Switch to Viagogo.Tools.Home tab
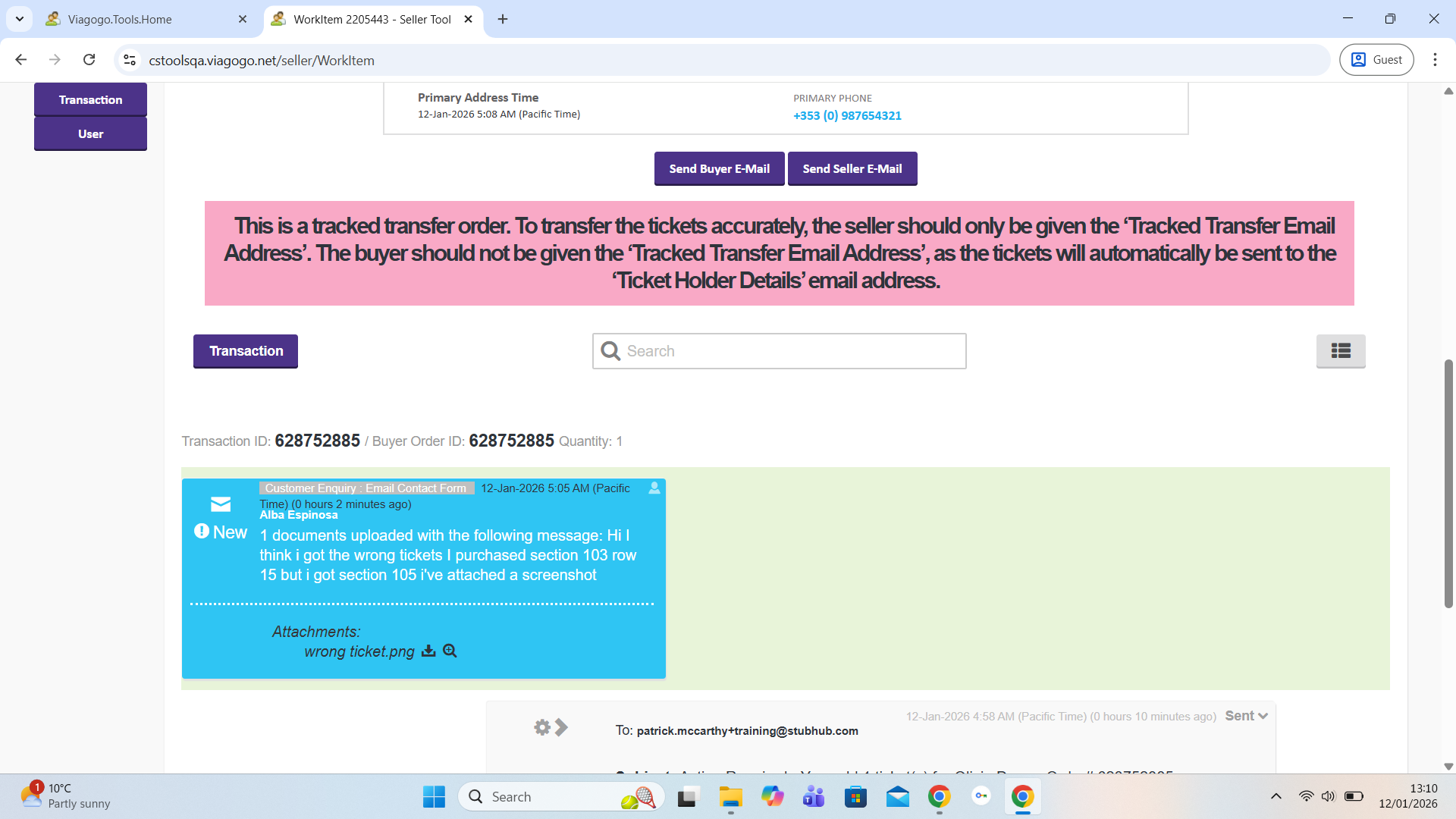Image resolution: width=1456 pixels, height=819 pixels. pyautogui.click(x=120, y=19)
